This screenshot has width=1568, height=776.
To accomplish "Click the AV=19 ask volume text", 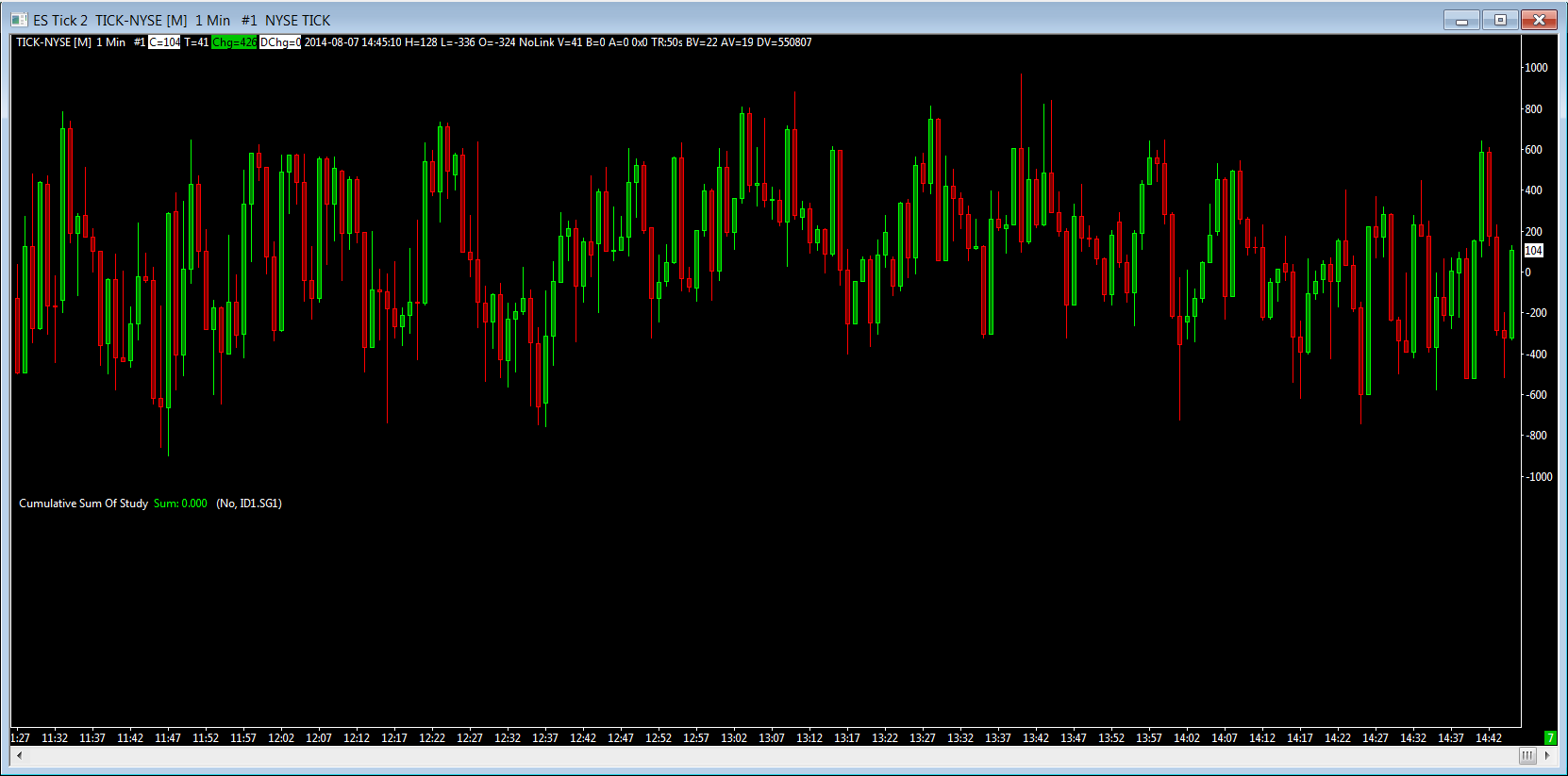I will [x=737, y=42].
